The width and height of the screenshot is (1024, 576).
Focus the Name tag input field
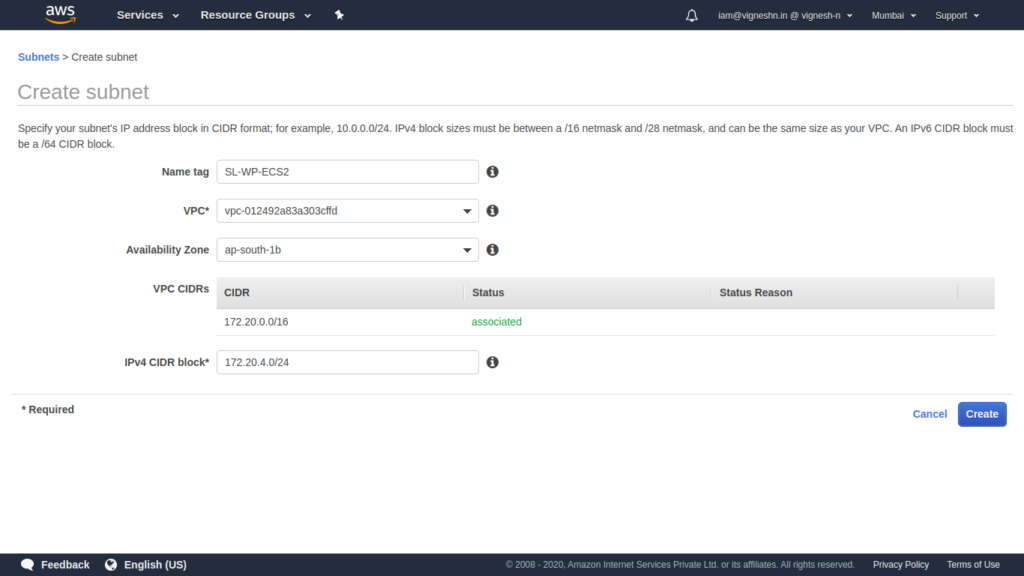coord(347,172)
